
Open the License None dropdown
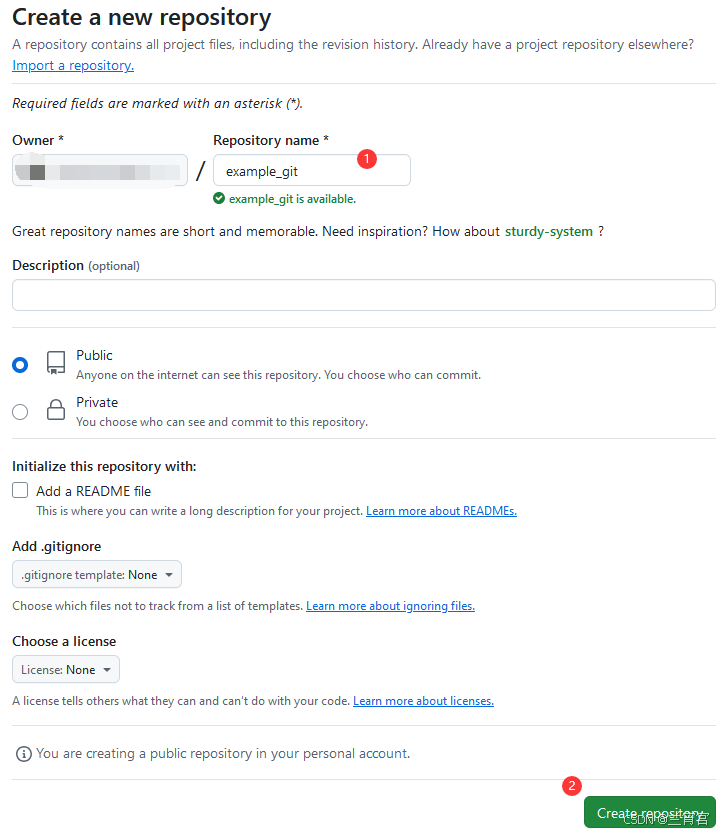coord(66,669)
